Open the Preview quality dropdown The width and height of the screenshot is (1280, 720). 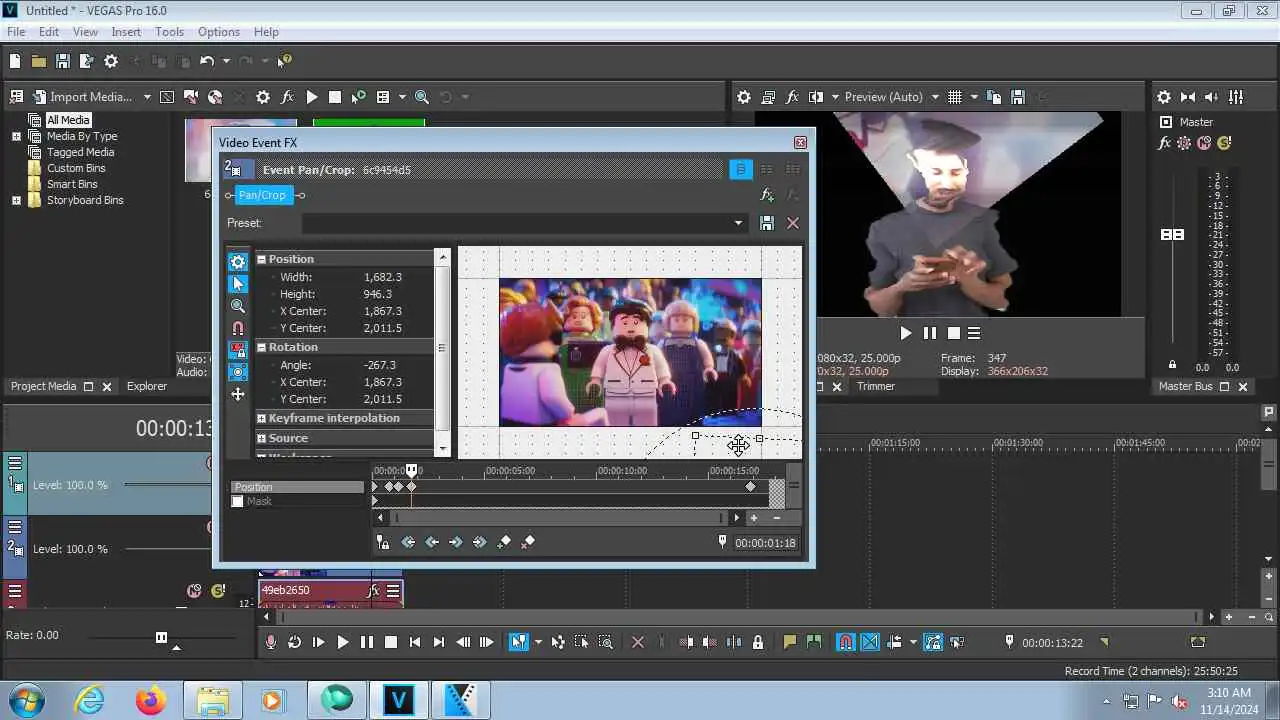click(935, 97)
